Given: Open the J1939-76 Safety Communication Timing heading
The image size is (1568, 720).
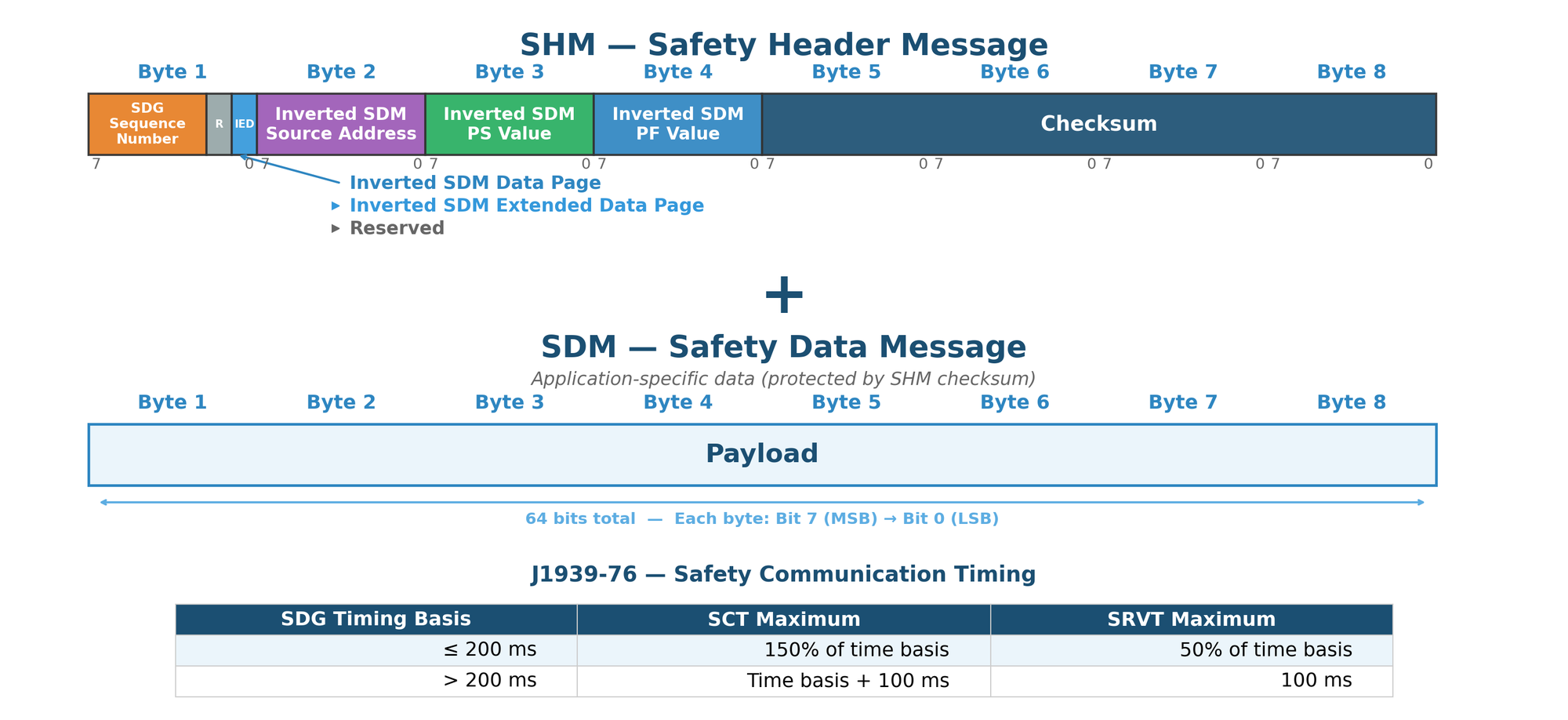Looking at the screenshot, I should pyautogui.click(x=784, y=573).
